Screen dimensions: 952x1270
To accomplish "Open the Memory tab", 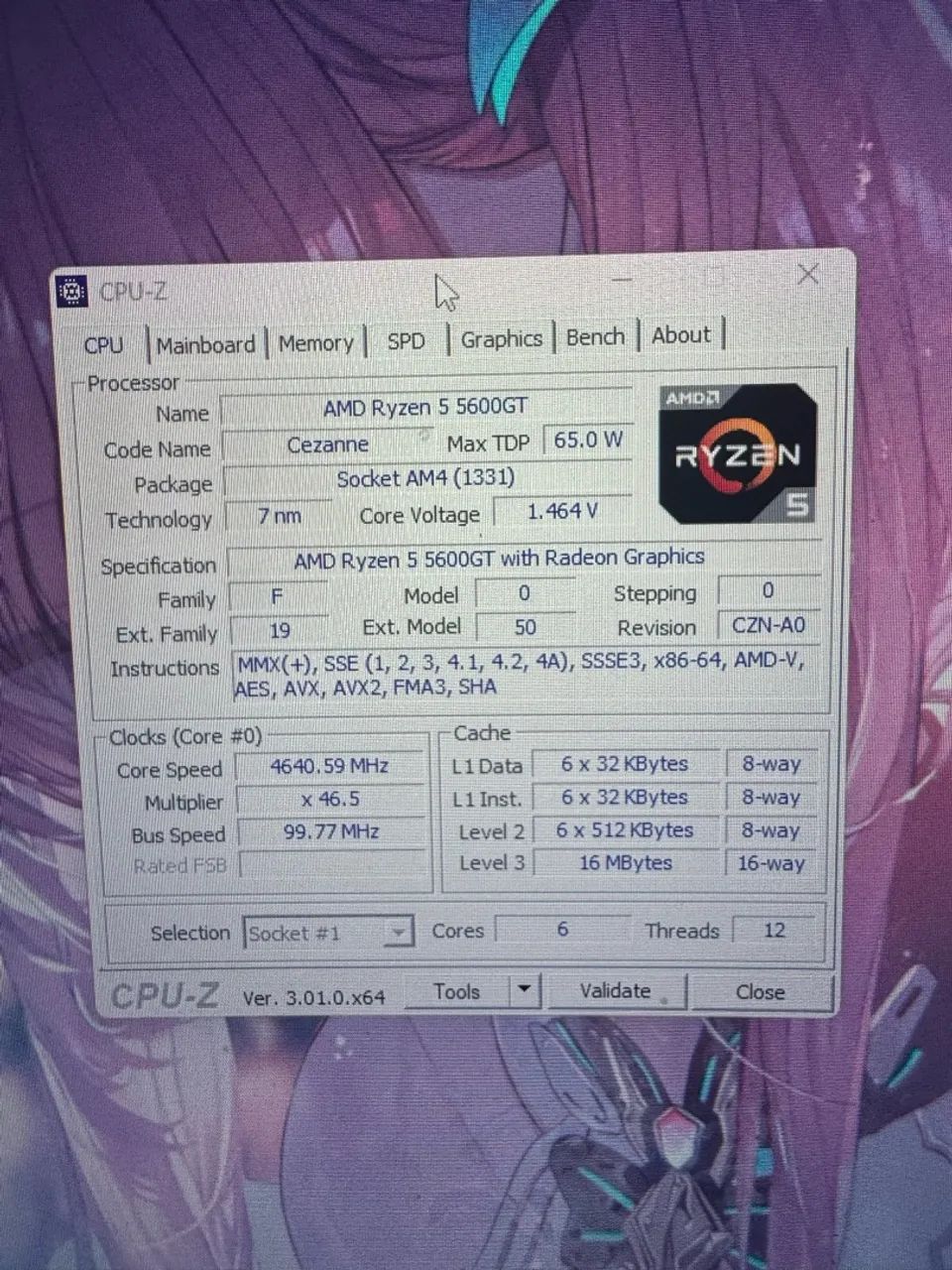I will (315, 343).
